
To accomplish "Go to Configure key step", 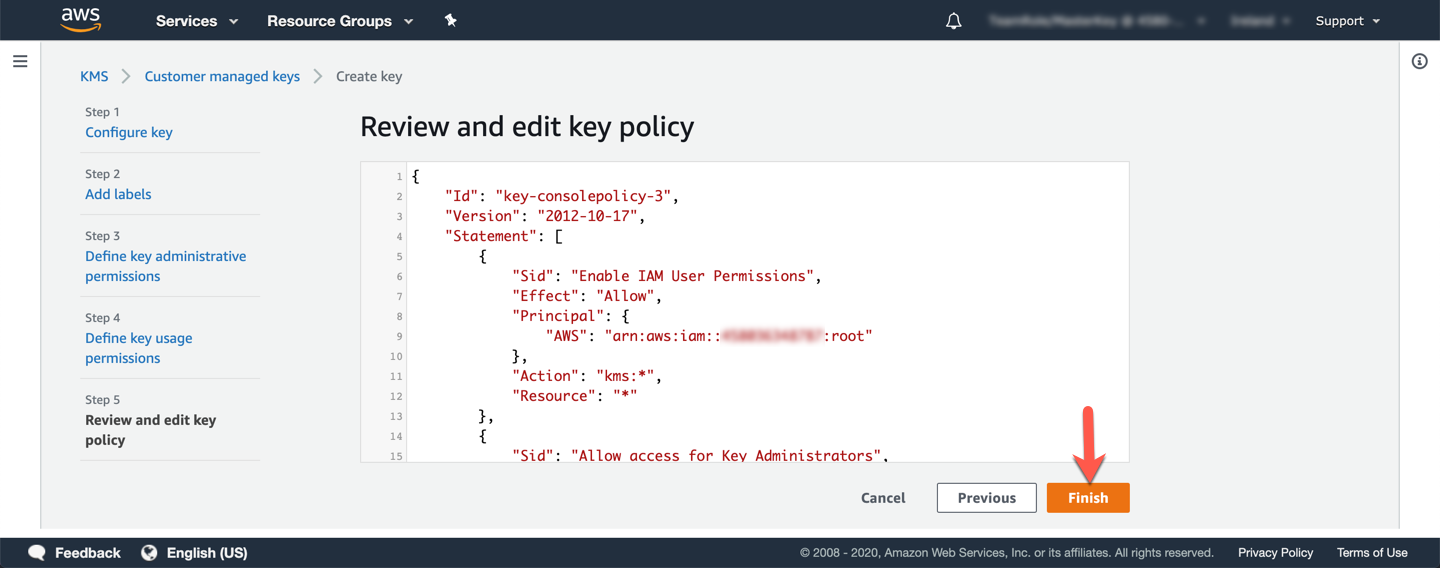I will [129, 132].
